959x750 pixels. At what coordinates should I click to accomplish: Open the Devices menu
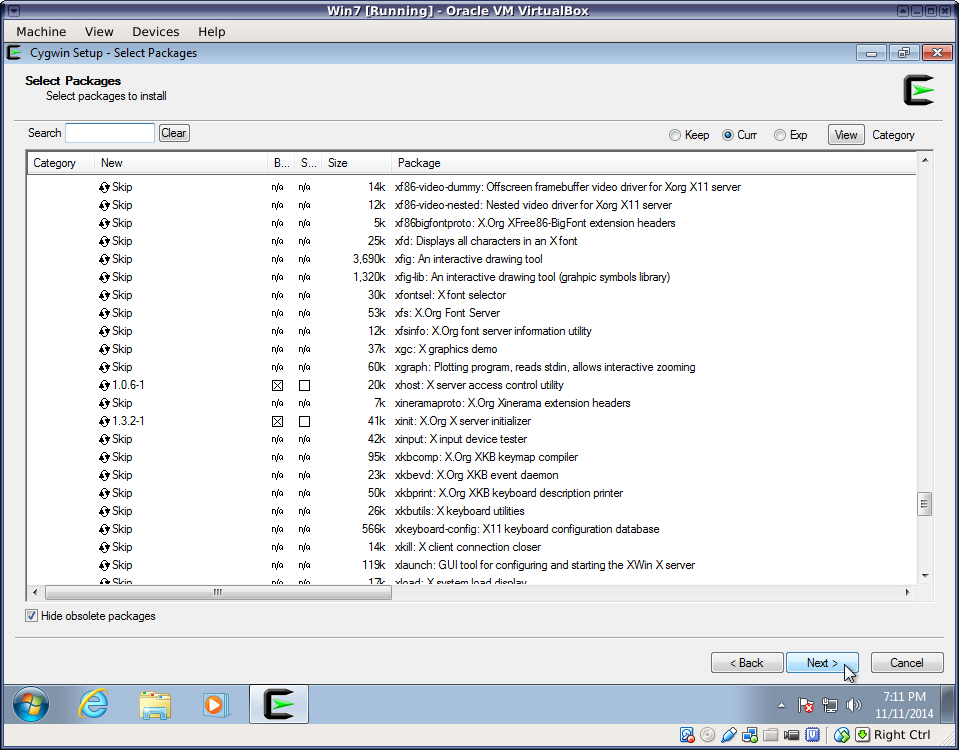tap(155, 32)
